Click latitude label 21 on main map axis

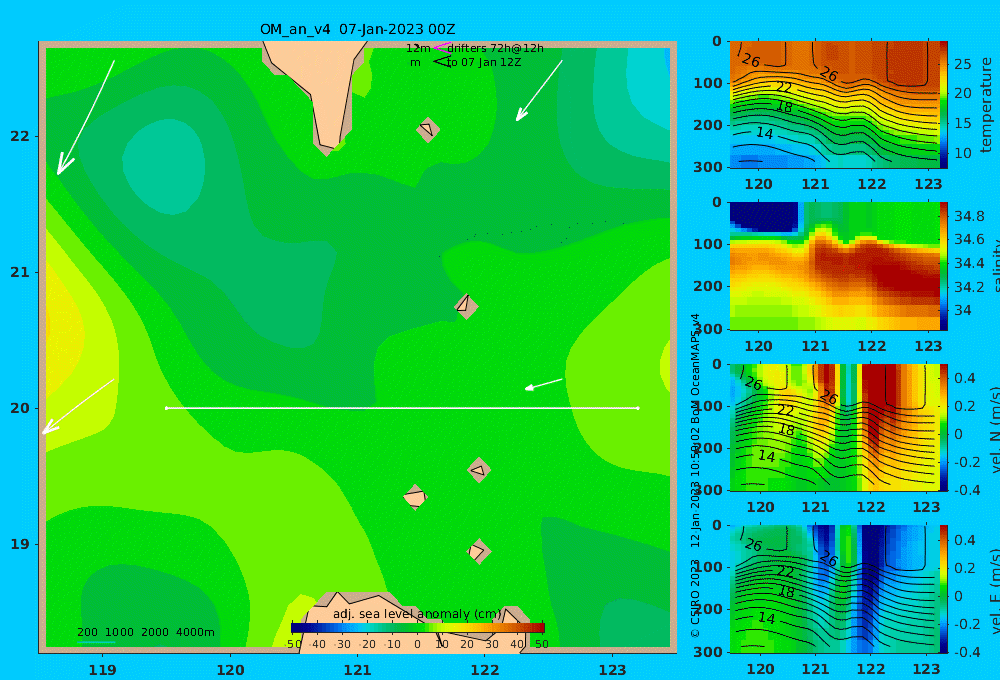pos(20,272)
